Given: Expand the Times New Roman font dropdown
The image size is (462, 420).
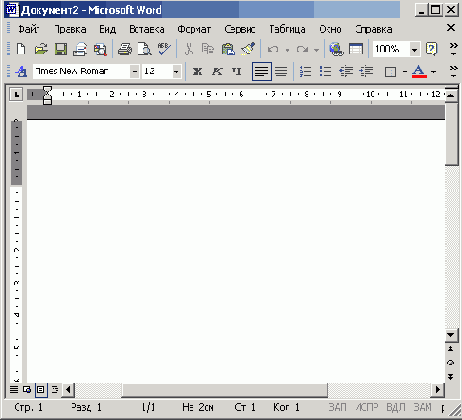Looking at the screenshot, I should (135, 71).
